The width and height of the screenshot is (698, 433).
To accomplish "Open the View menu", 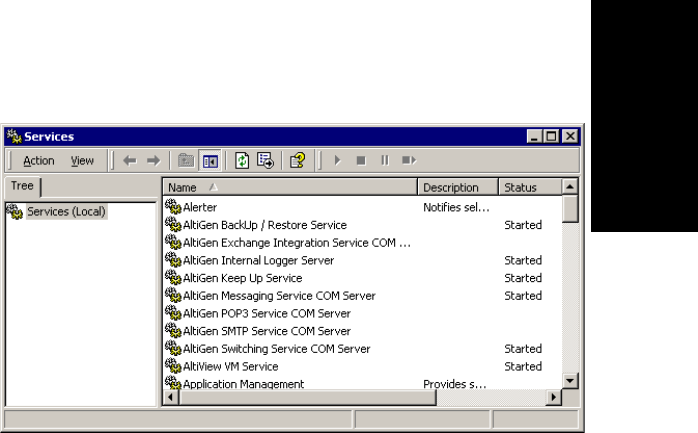I will (x=82, y=161).
